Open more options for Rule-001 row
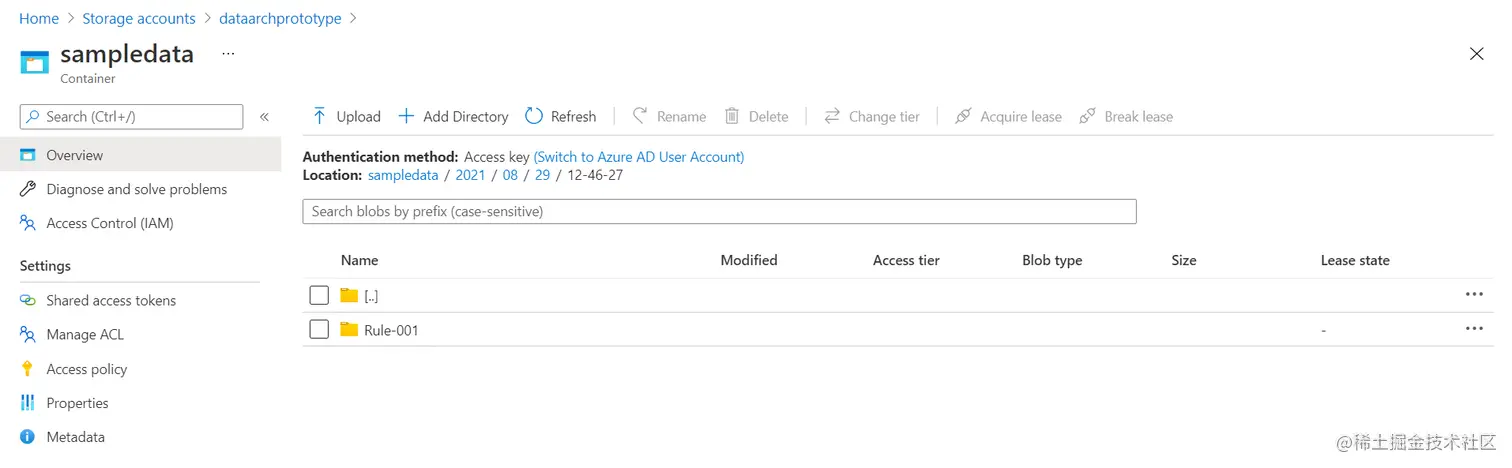Viewport: 1512px width, 468px height. coord(1473,328)
